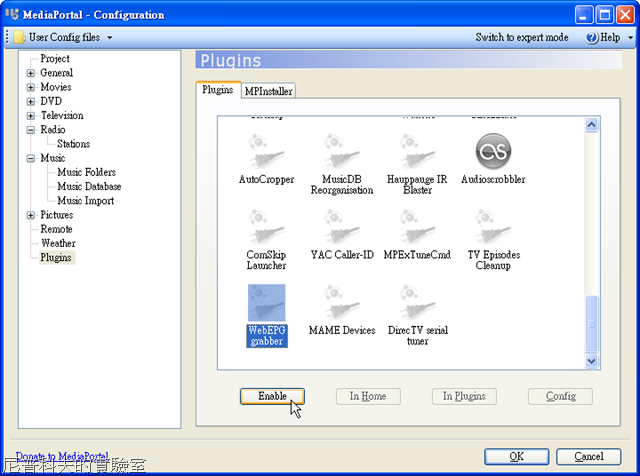Select Television in the tree
The width and height of the screenshot is (640, 476).
click(x=62, y=116)
